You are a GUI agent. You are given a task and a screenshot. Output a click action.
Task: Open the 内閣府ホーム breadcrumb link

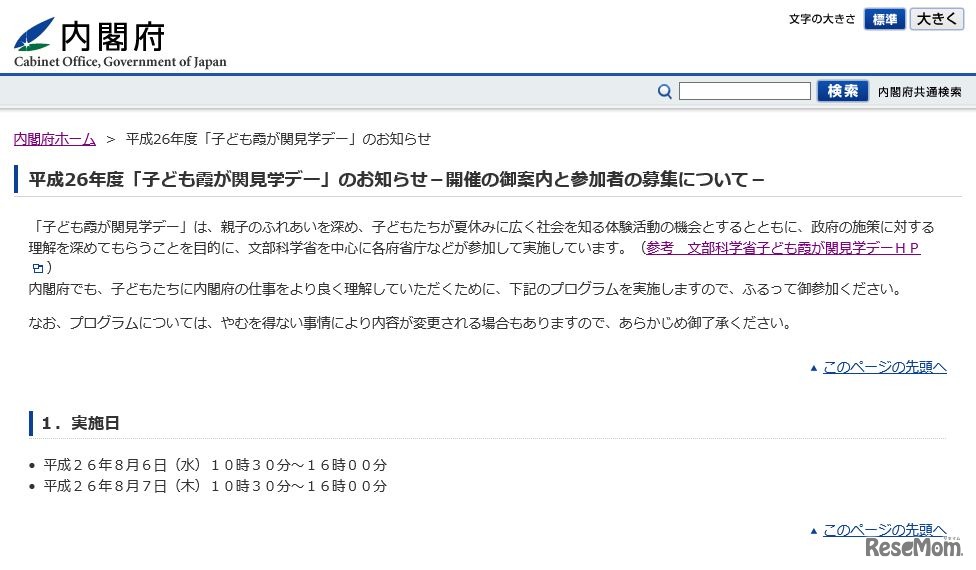tap(55, 139)
